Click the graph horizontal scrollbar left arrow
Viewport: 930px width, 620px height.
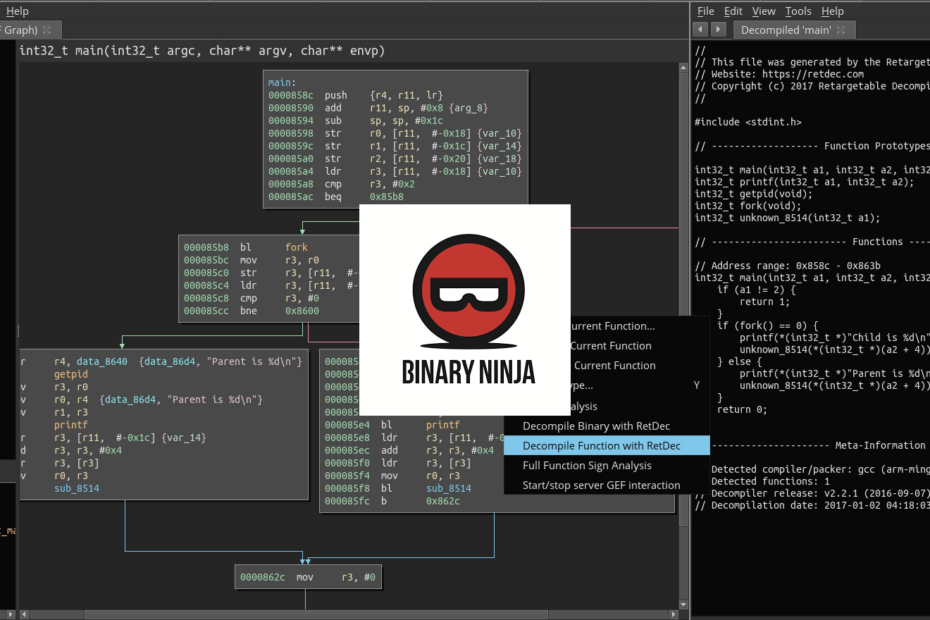(x=24, y=615)
